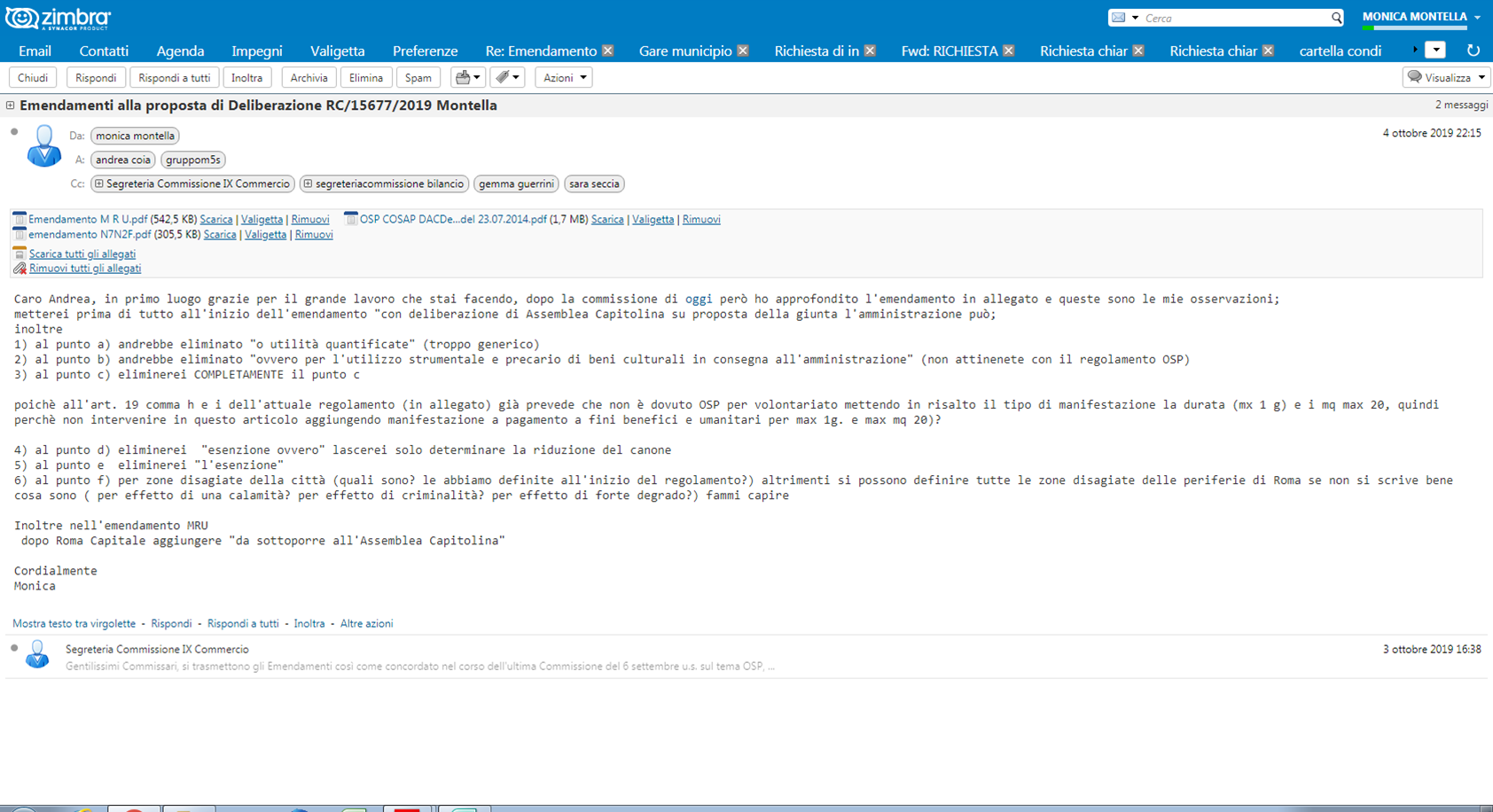Click the Elimina button
Viewport: 1493px width, 812px height.
pos(365,78)
